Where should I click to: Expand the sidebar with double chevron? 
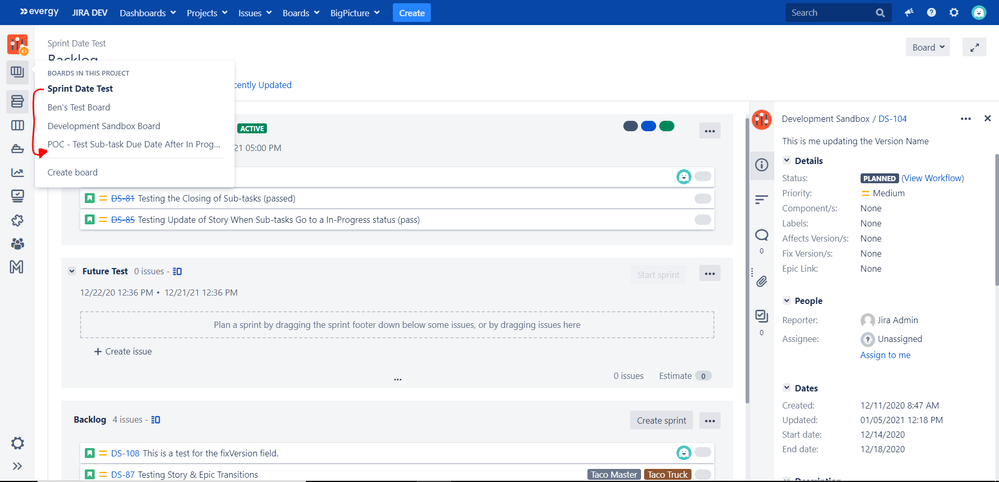17,466
